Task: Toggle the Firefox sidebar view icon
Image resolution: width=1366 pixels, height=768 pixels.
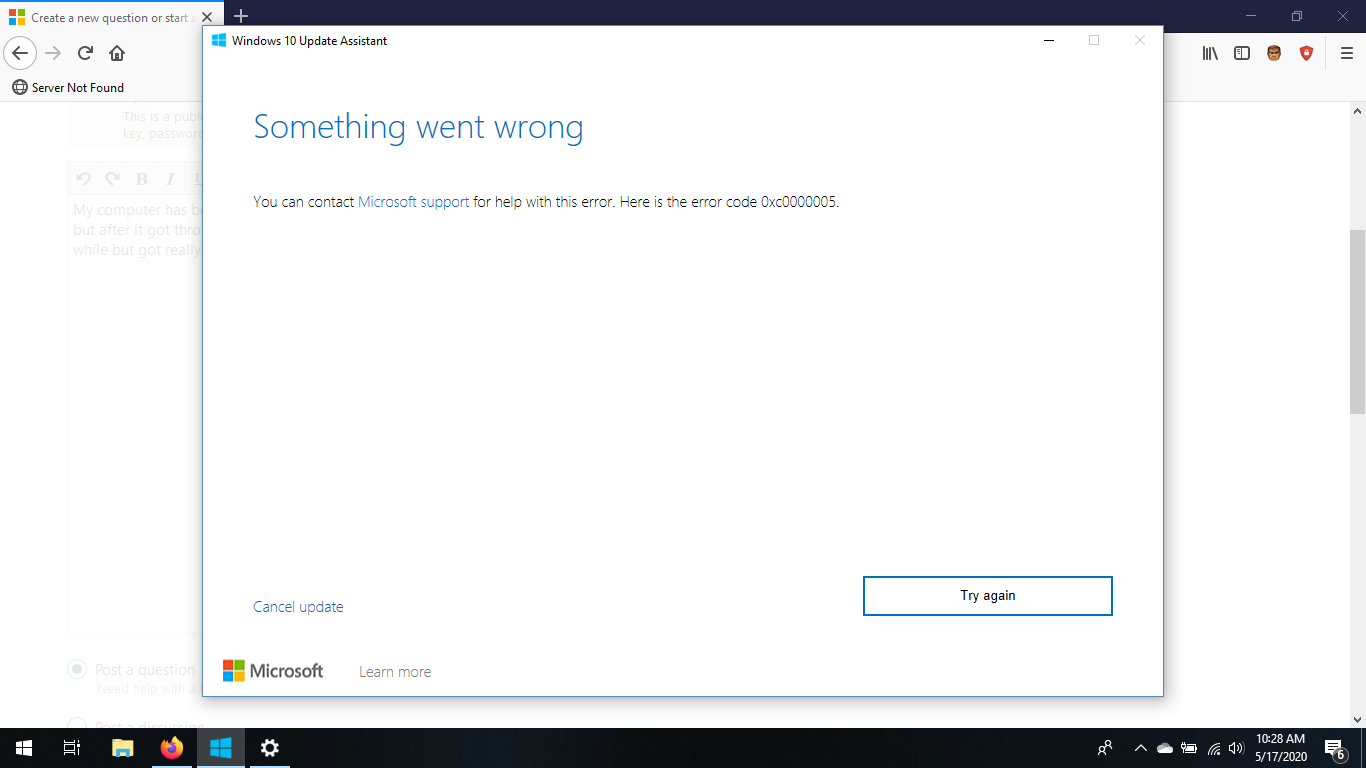Action: (1242, 53)
